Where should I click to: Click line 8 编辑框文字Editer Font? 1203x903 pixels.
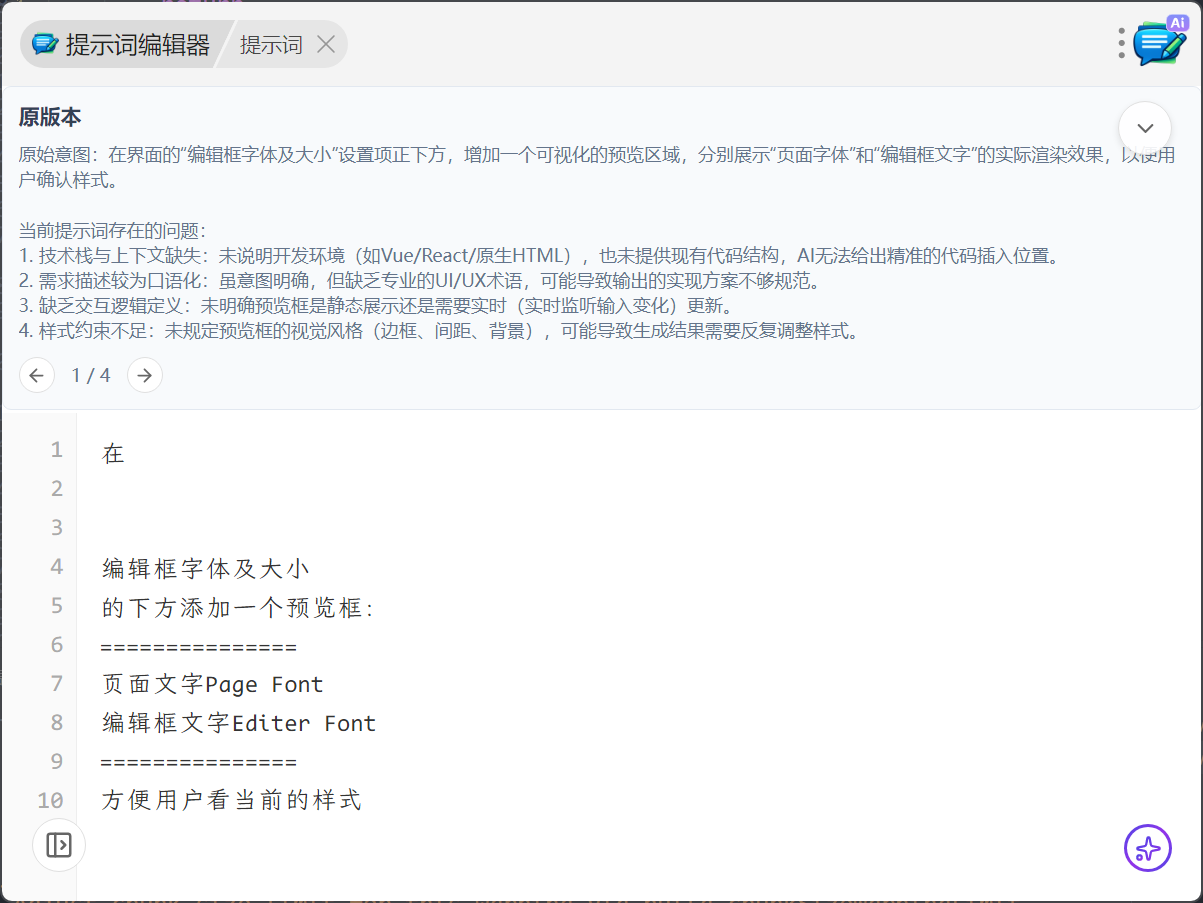point(239,723)
